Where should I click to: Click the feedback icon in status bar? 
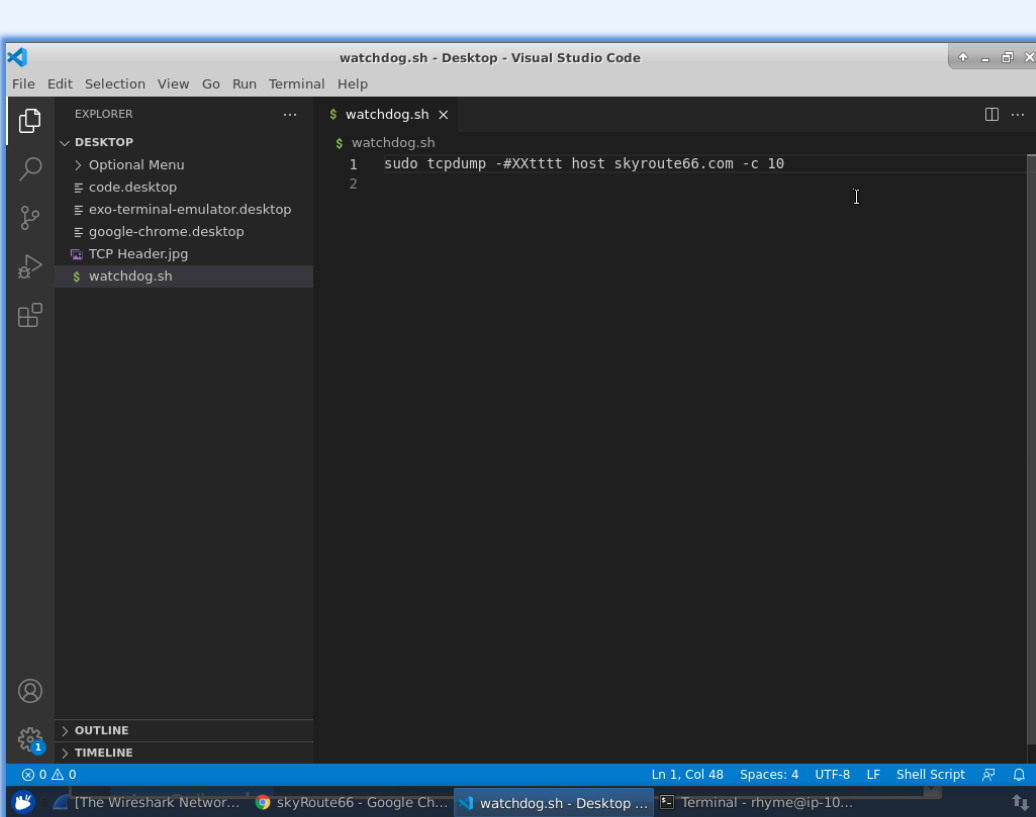click(988, 774)
